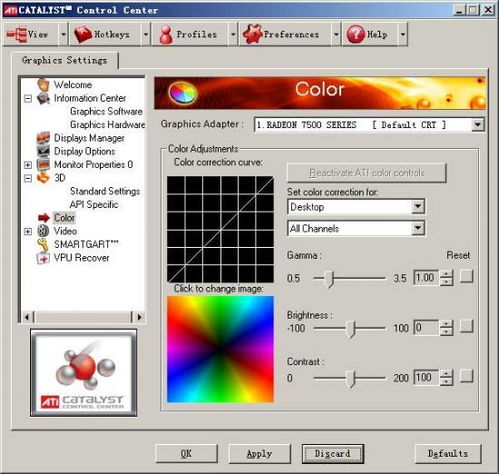Expand the Video tree node

tap(28, 231)
